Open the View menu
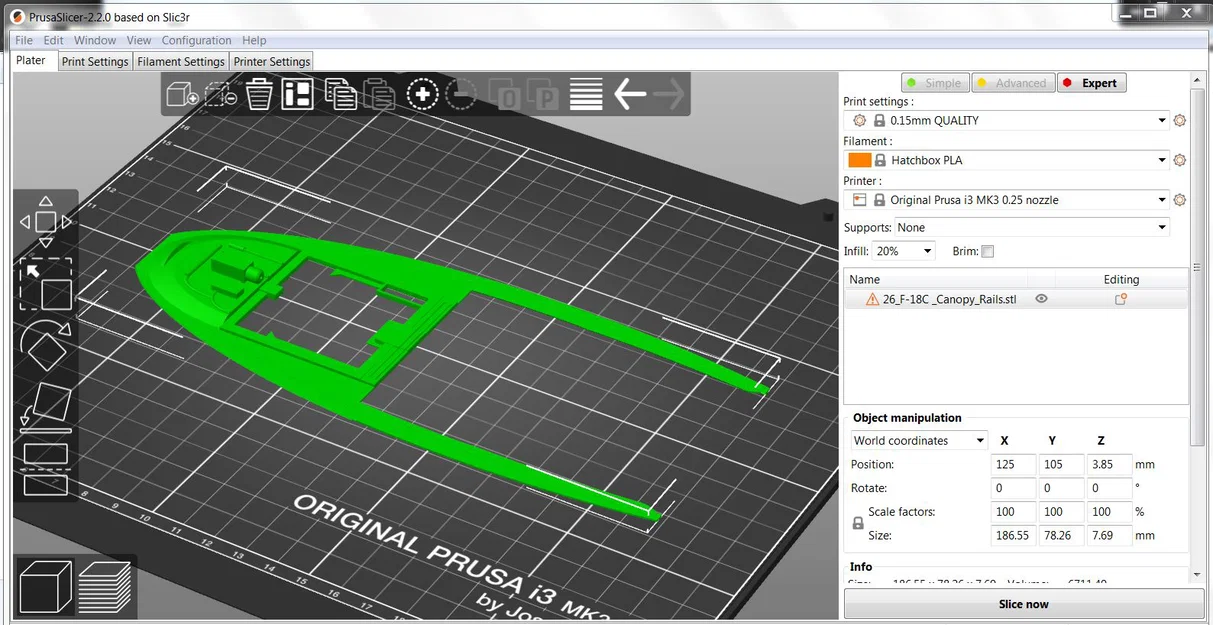 click(139, 40)
